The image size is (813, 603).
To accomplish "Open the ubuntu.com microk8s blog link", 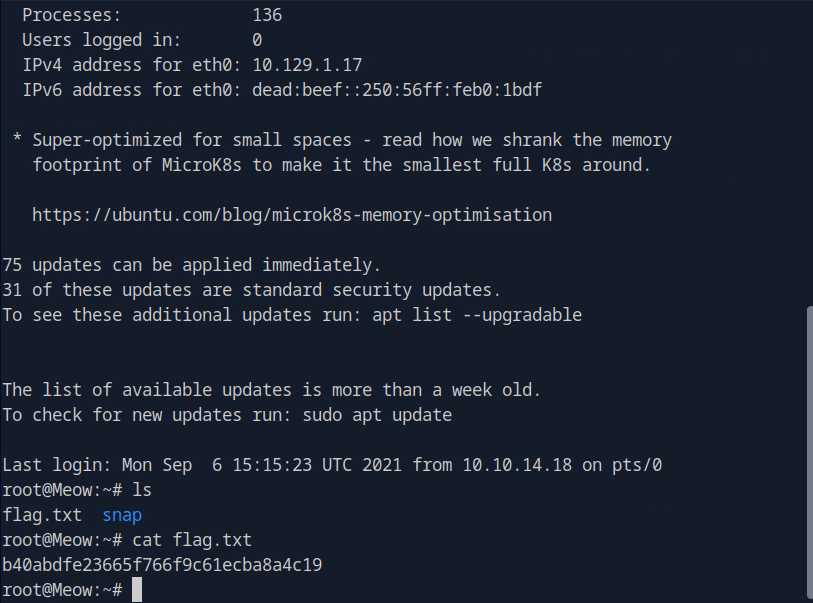I will point(291,215).
